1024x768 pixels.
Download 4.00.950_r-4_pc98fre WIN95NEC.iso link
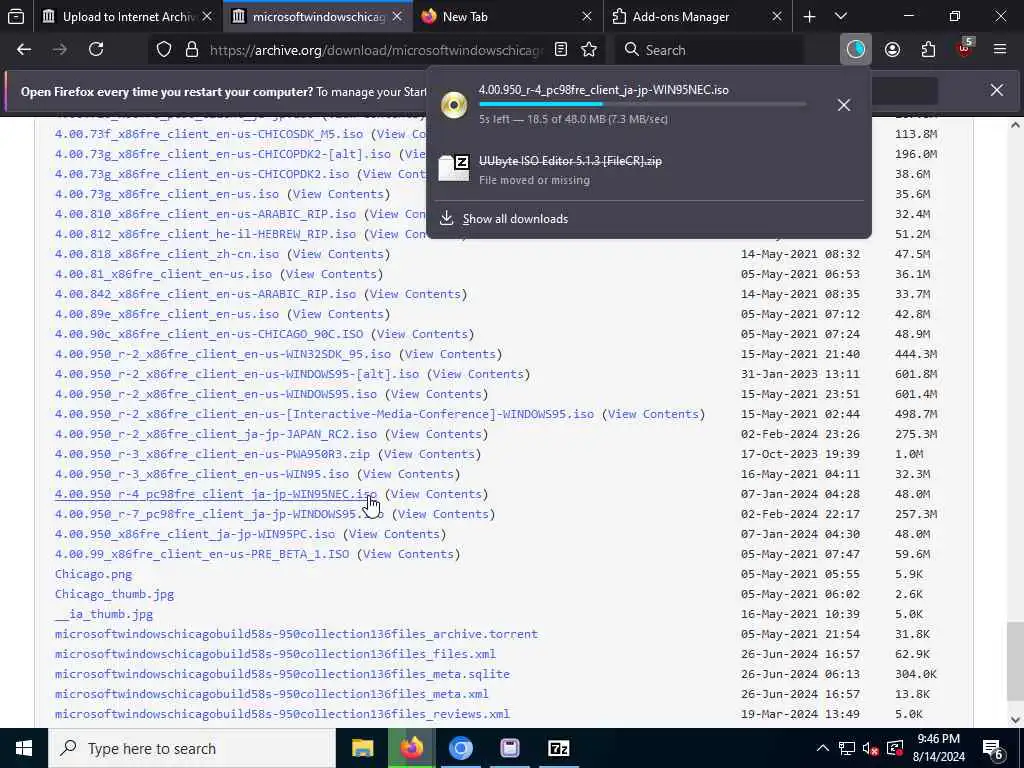pos(216,494)
